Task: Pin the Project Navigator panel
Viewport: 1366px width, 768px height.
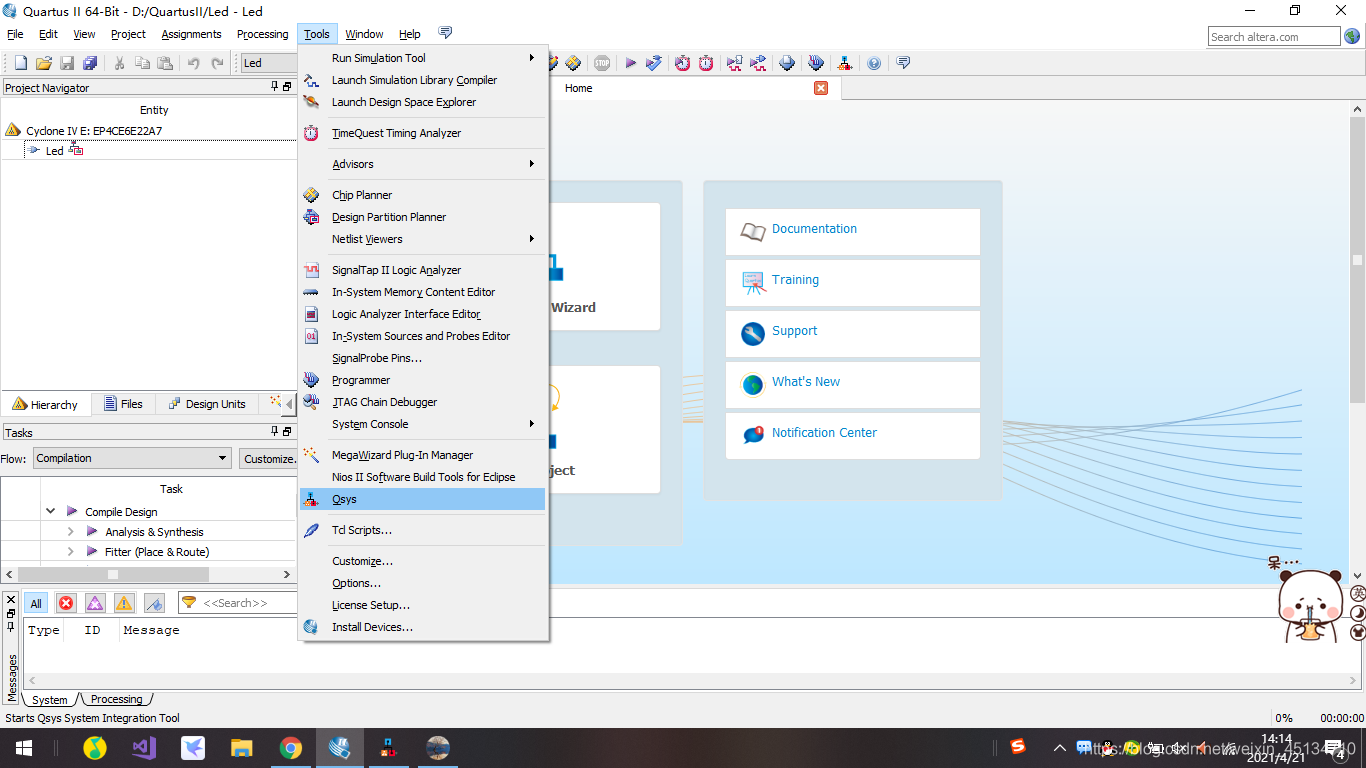Action: point(275,87)
